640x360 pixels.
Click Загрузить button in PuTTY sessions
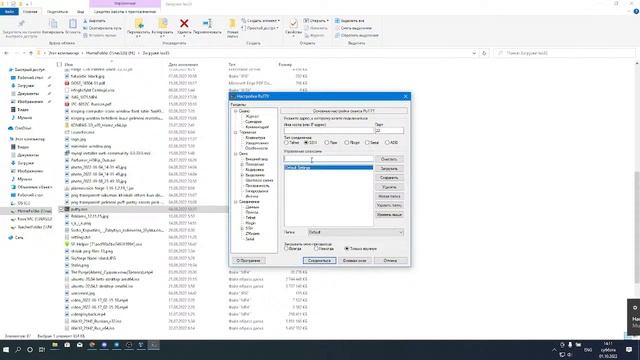pyautogui.click(x=389, y=169)
